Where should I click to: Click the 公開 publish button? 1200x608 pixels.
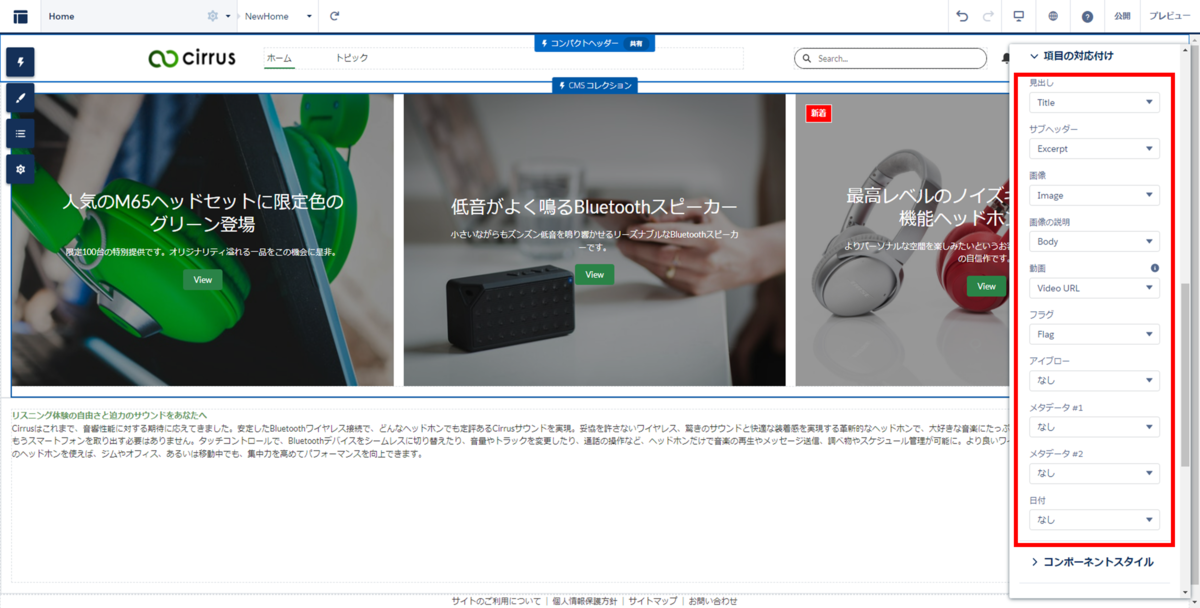pos(1122,16)
